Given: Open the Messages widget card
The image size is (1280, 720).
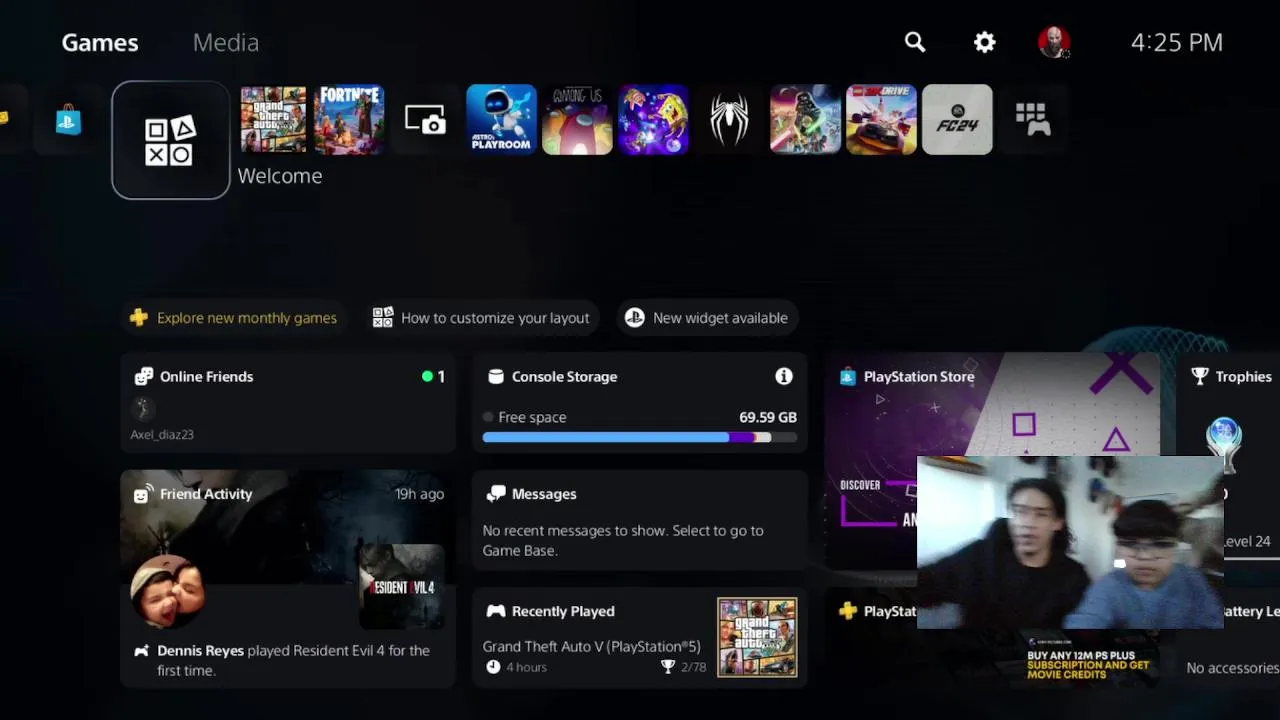Looking at the screenshot, I should click(640, 520).
